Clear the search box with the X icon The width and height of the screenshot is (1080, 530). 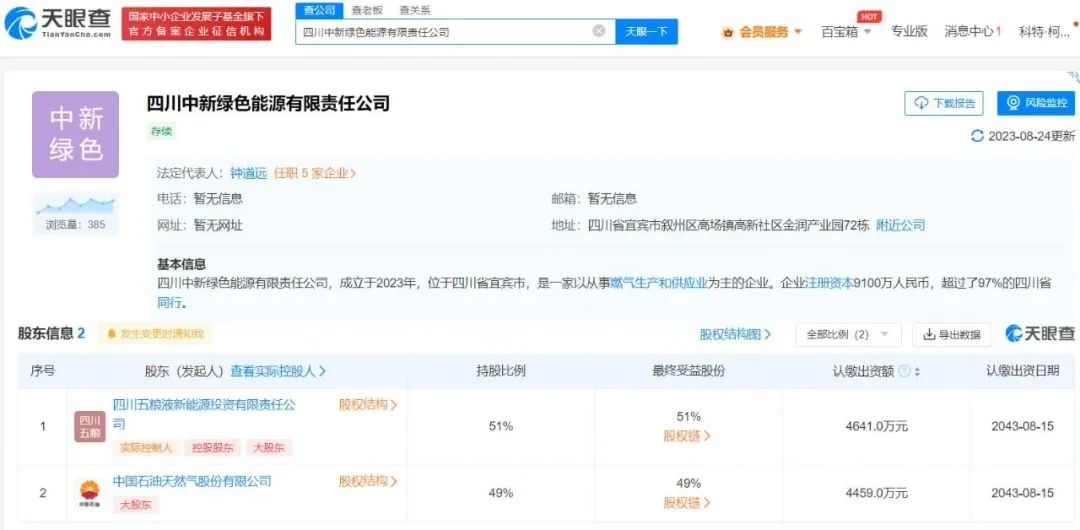pos(599,31)
